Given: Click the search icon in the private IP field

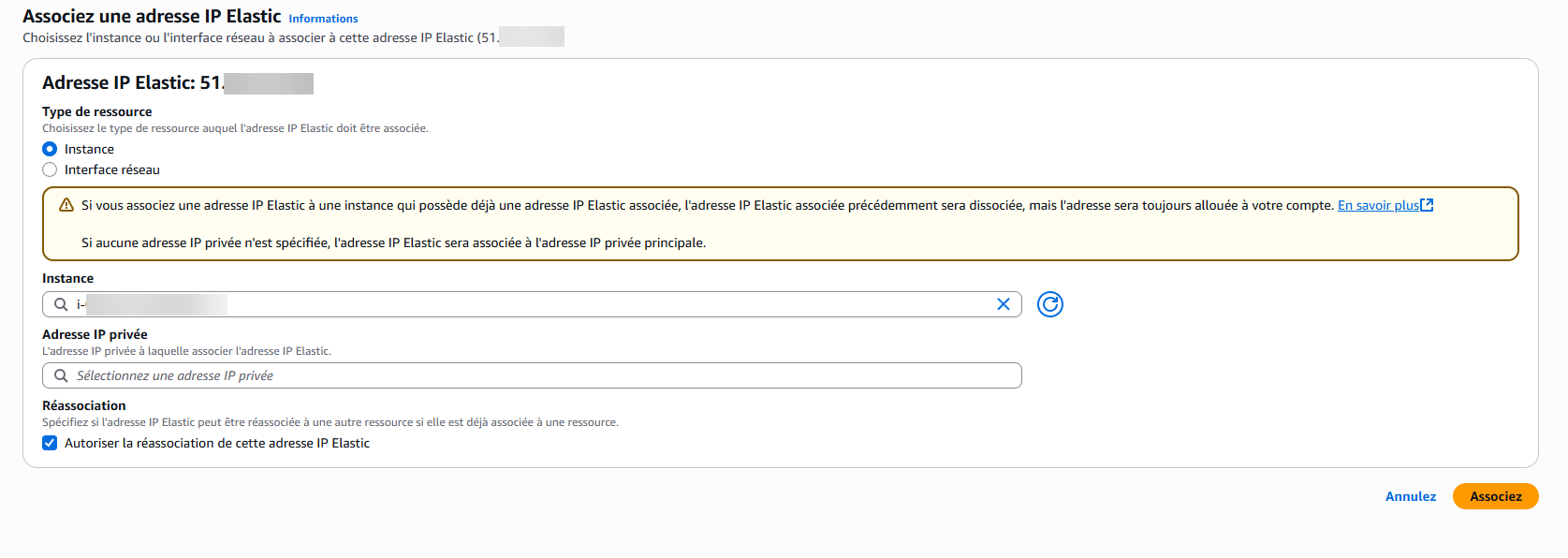Looking at the screenshot, I should click(x=61, y=375).
